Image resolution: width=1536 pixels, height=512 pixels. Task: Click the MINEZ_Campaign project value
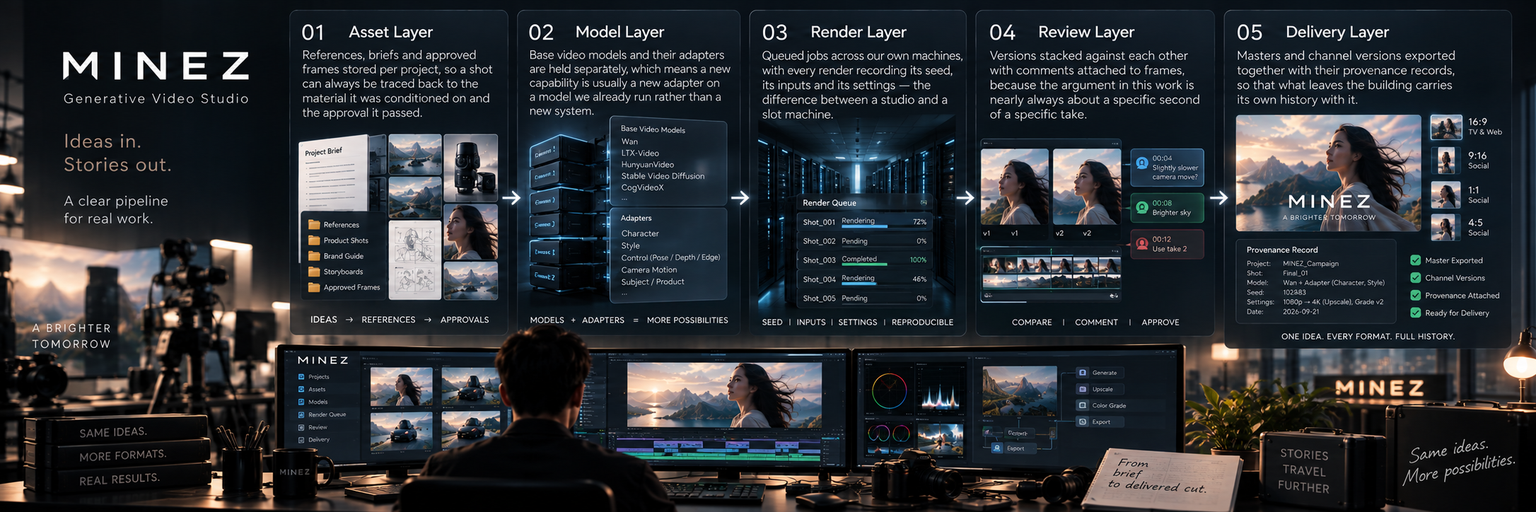click(x=1312, y=262)
